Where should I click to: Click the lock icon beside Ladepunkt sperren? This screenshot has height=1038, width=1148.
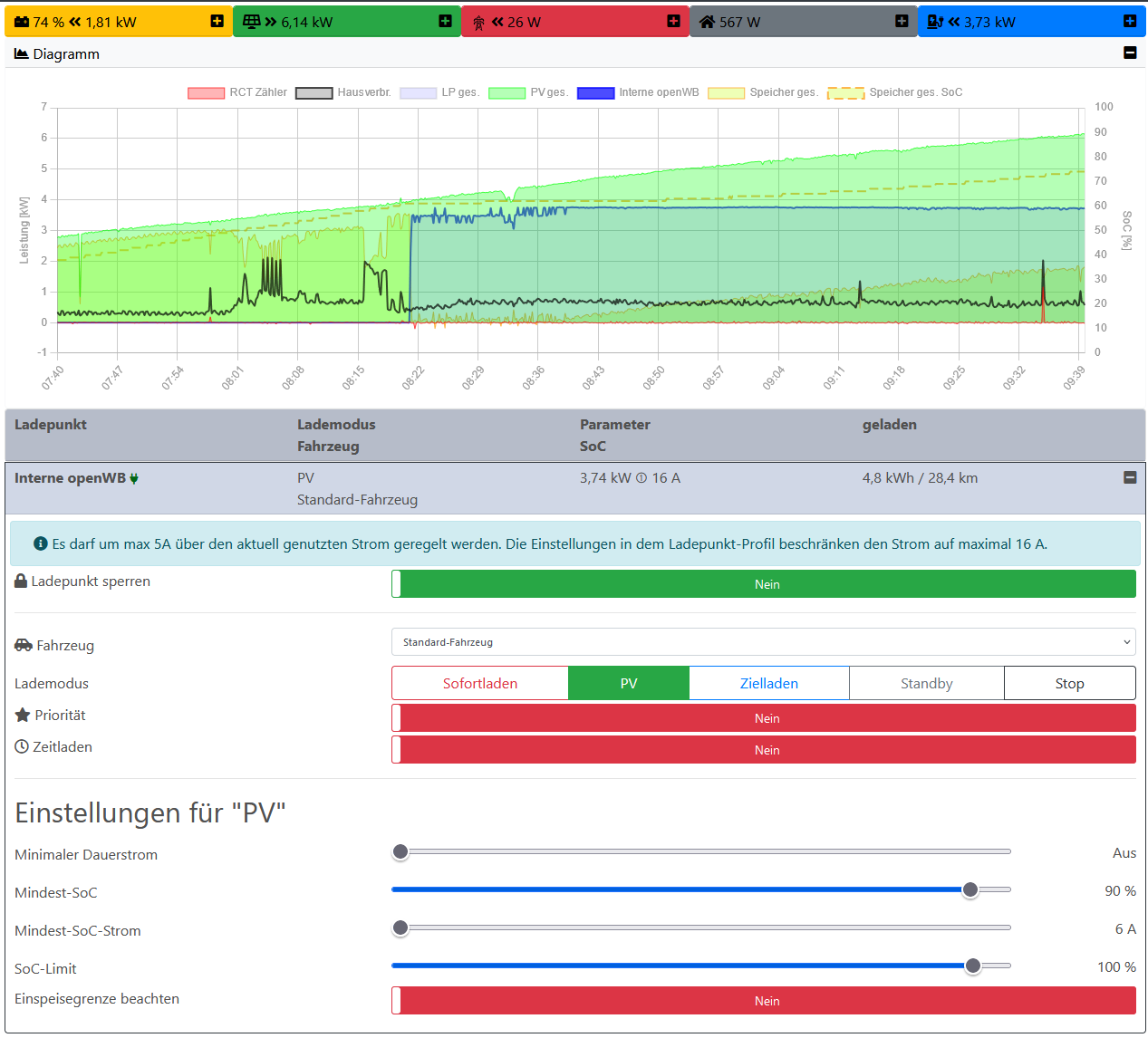pos(21,581)
